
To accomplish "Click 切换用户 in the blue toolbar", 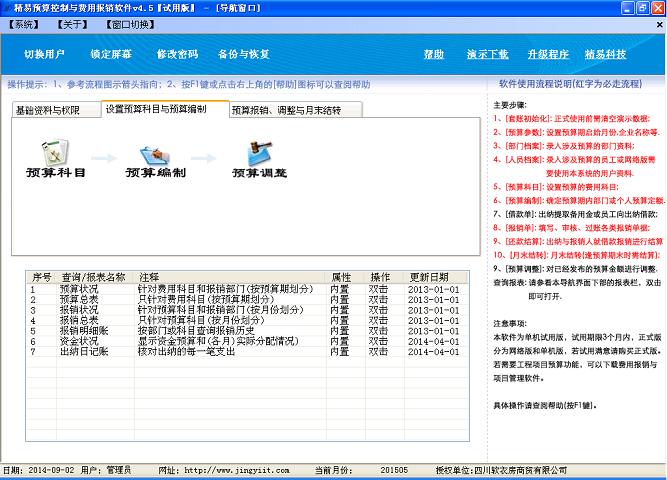I will point(44,54).
